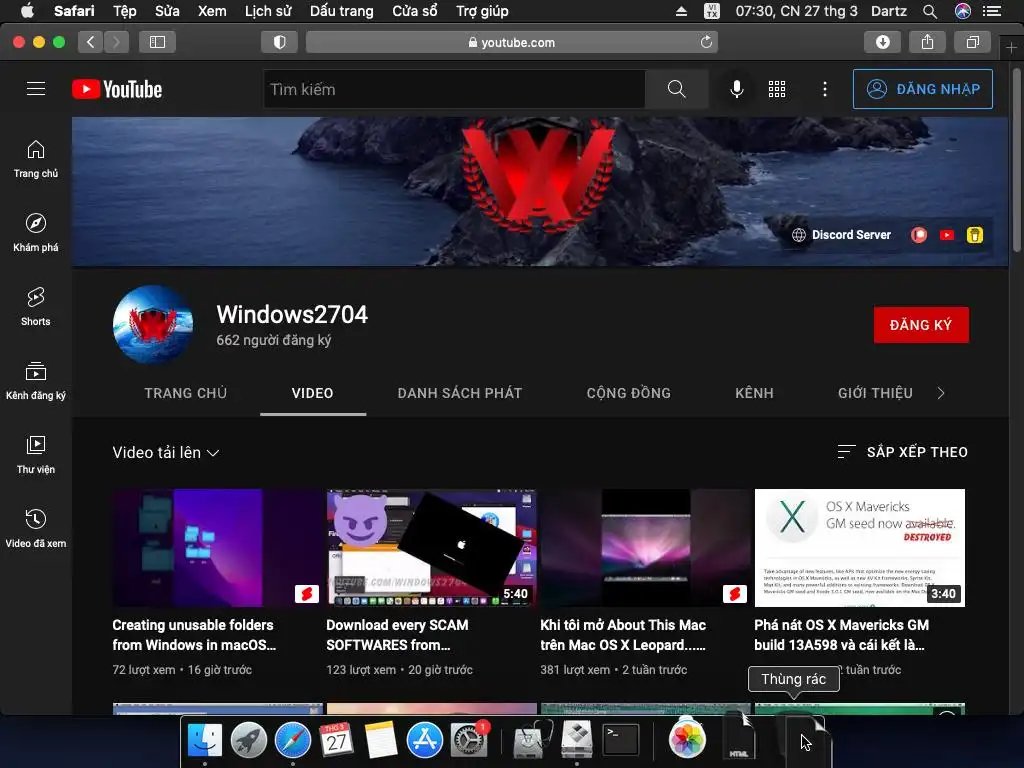
Task: Reload the page with the refresh icon
Action: 706,42
